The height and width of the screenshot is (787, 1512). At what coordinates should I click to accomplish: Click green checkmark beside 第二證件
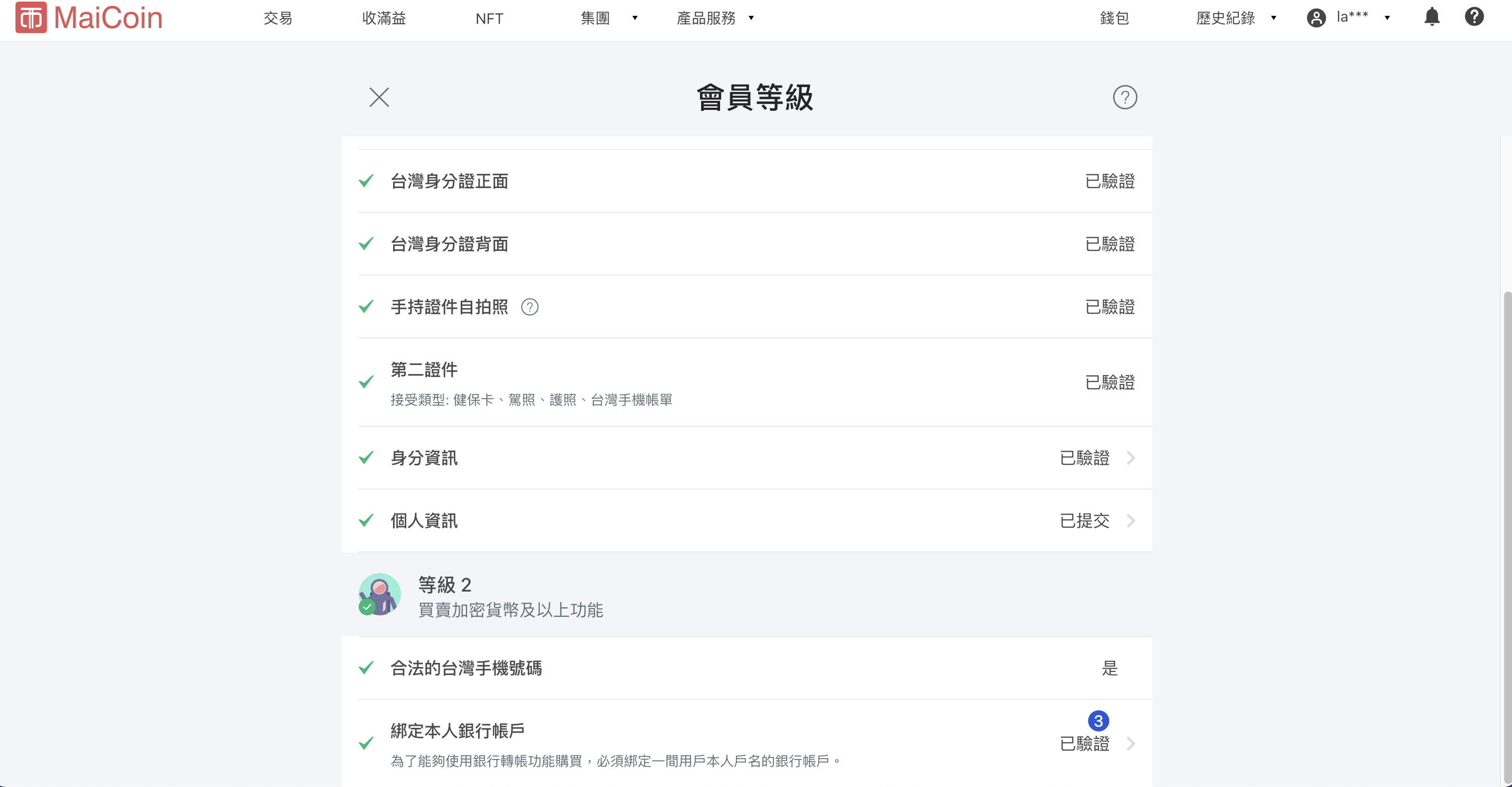366,382
